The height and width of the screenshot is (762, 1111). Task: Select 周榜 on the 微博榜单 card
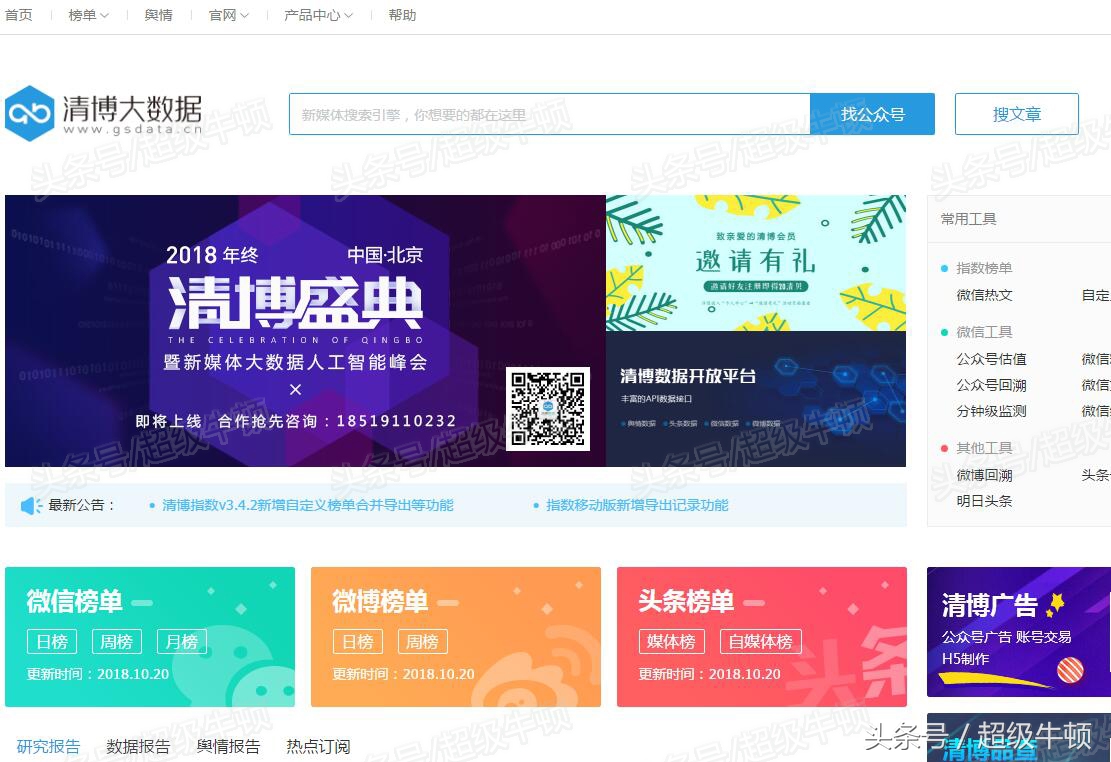click(422, 641)
